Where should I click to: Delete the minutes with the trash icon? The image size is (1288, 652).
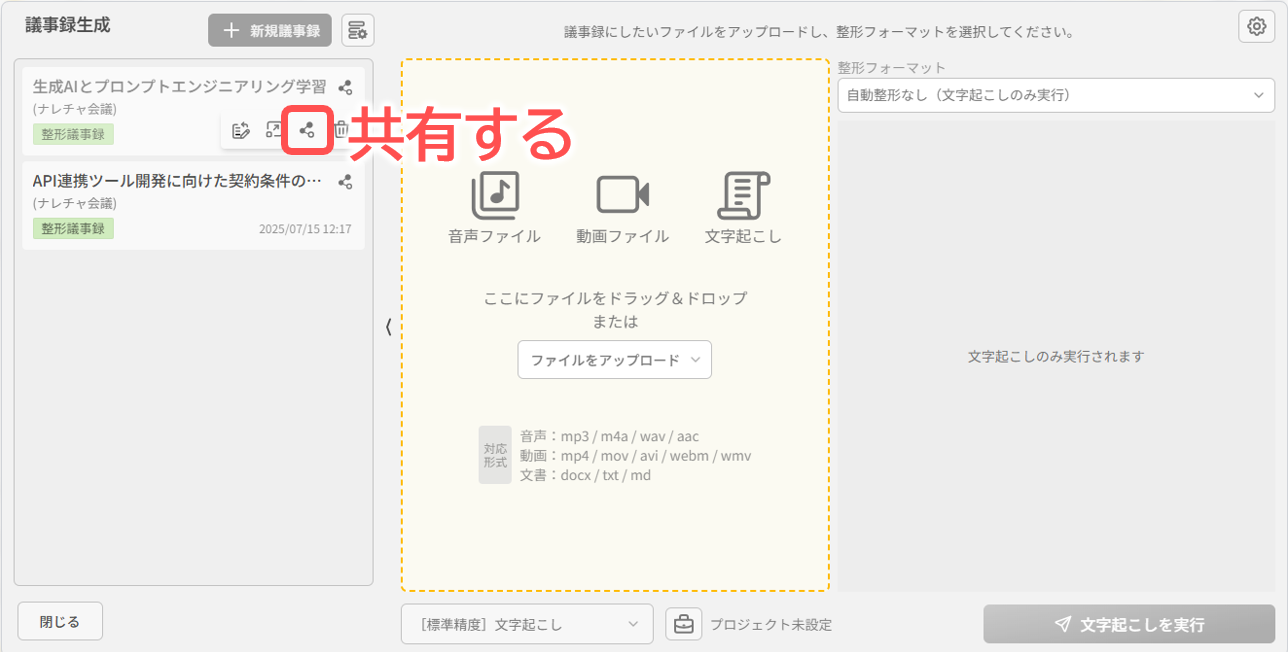coord(339,129)
